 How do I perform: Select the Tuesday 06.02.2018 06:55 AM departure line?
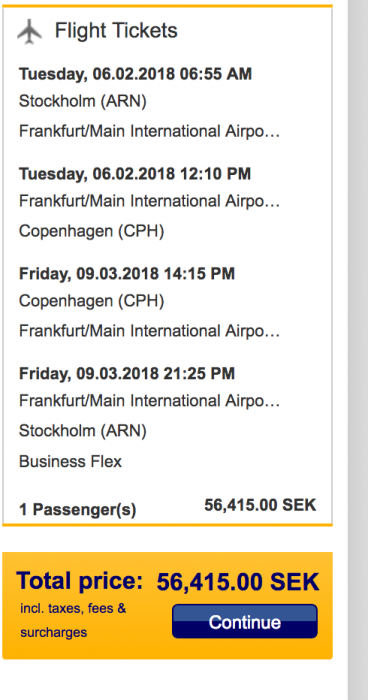135,74
